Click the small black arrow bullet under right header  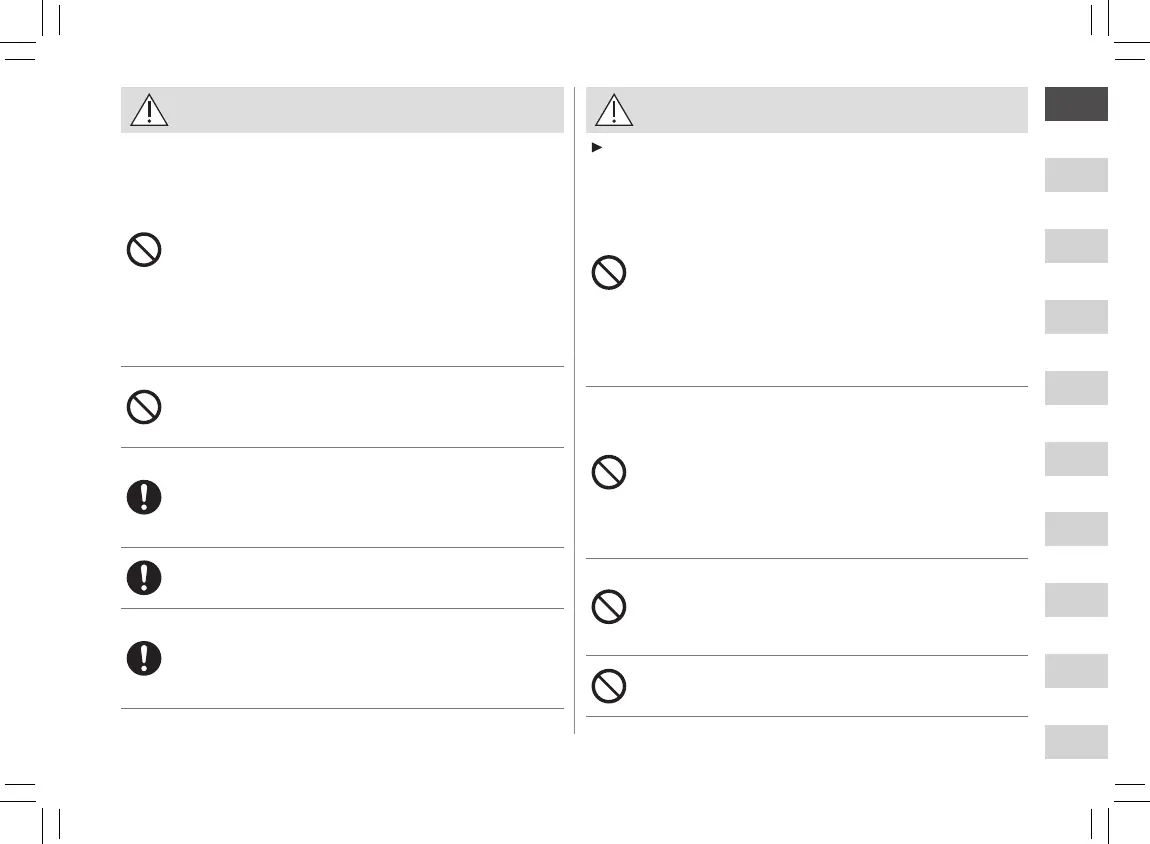coord(595,148)
